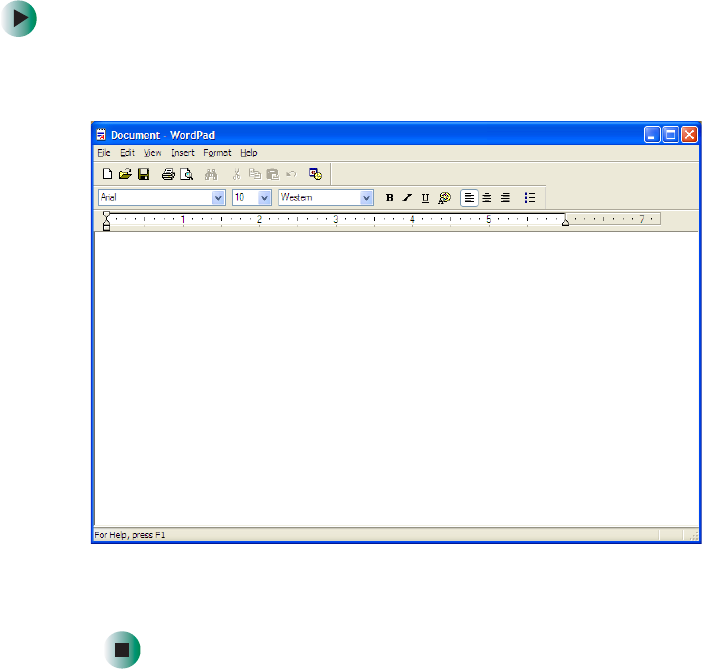
Task: Save the document with floppy disk icon
Action: (144, 174)
